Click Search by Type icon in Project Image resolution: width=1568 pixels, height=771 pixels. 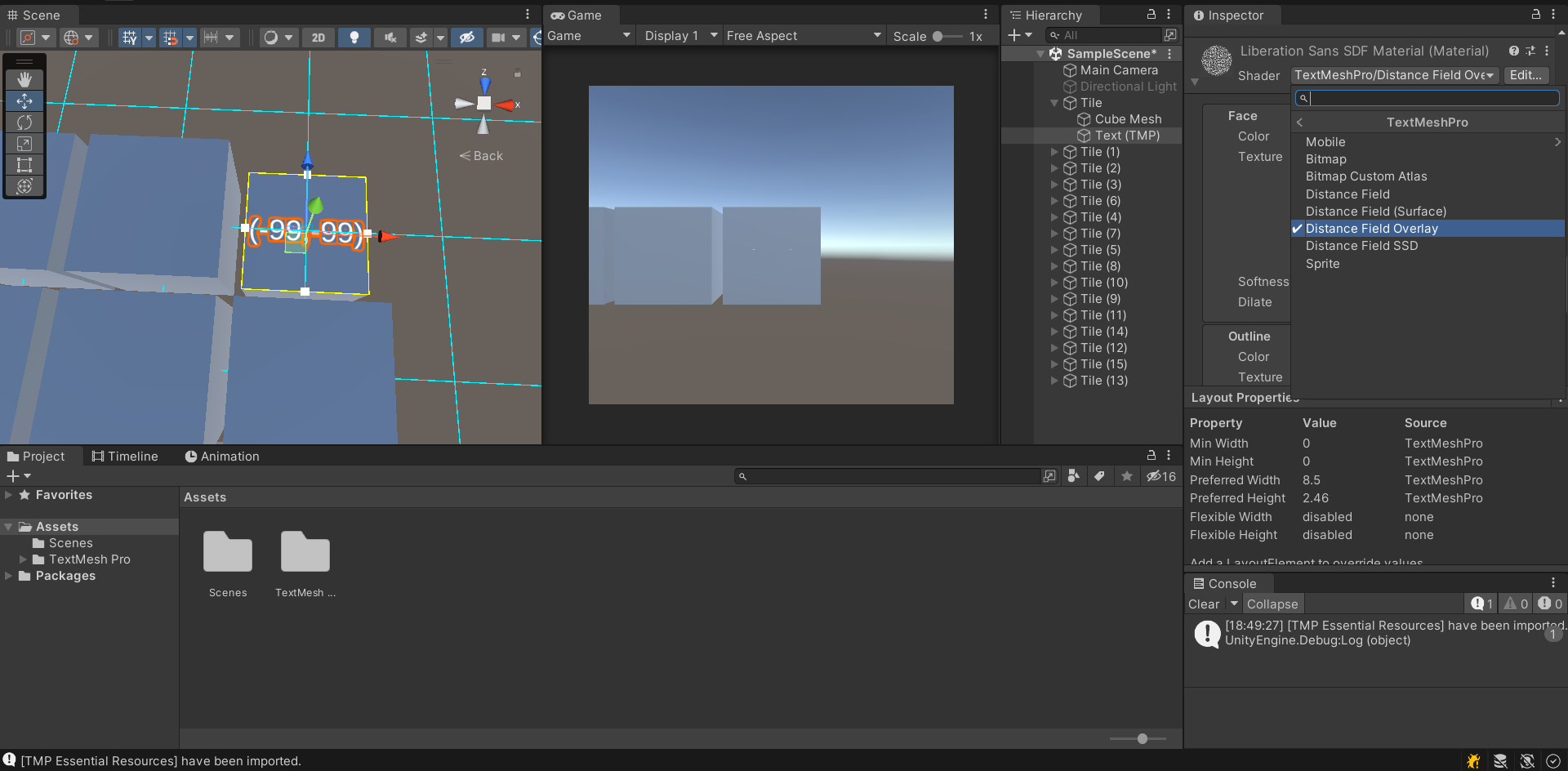1073,476
